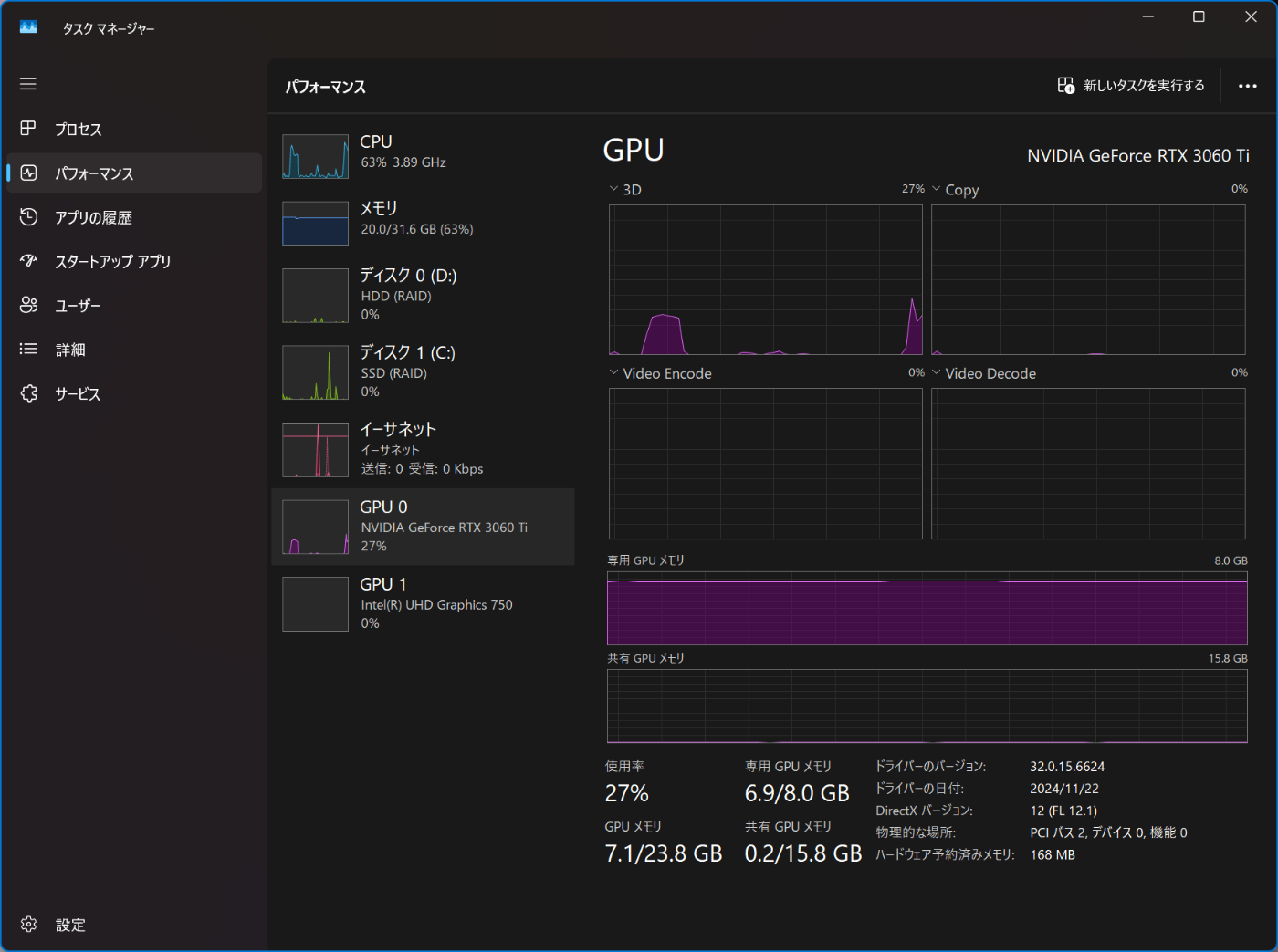This screenshot has width=1278, height=952.
Task: Open the Copy engine graph dropdown
Action: pyautogui.click(x=955, y=190)
